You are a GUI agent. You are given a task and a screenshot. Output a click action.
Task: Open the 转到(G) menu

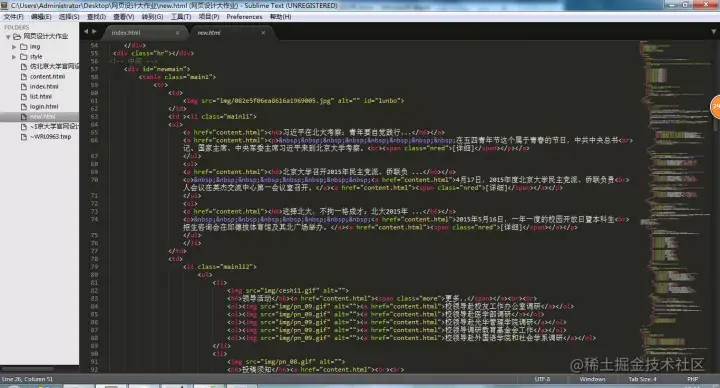coord(152,17)
